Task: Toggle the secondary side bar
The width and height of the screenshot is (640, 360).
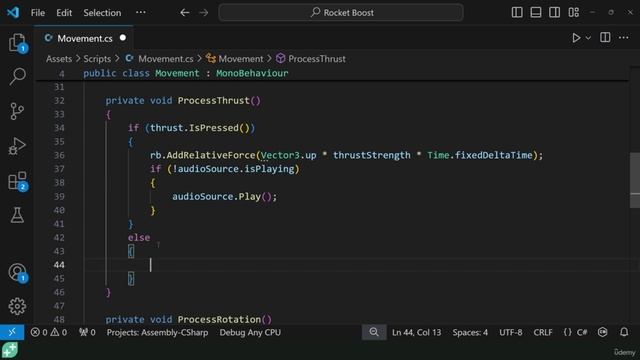Action: (554, 12)
